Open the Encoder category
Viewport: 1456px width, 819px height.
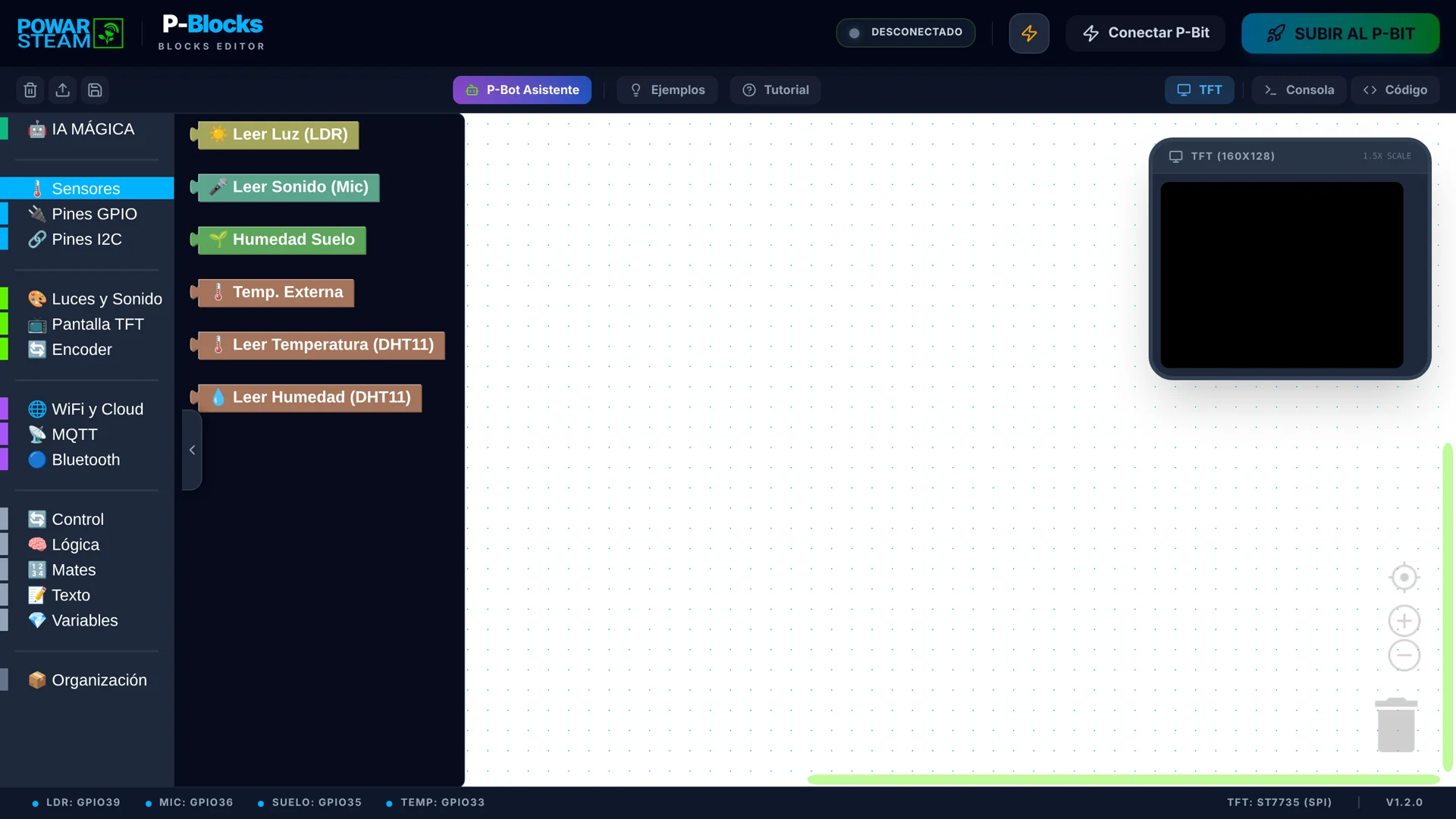pos(87,350)
